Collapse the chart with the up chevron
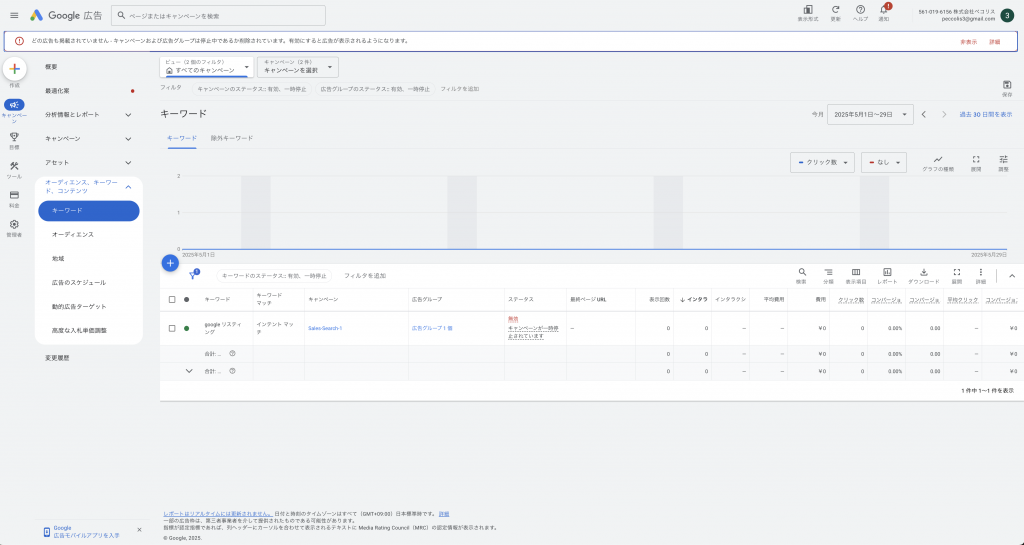This screenshot has width=1024, height=545. tap(1012, 276)
